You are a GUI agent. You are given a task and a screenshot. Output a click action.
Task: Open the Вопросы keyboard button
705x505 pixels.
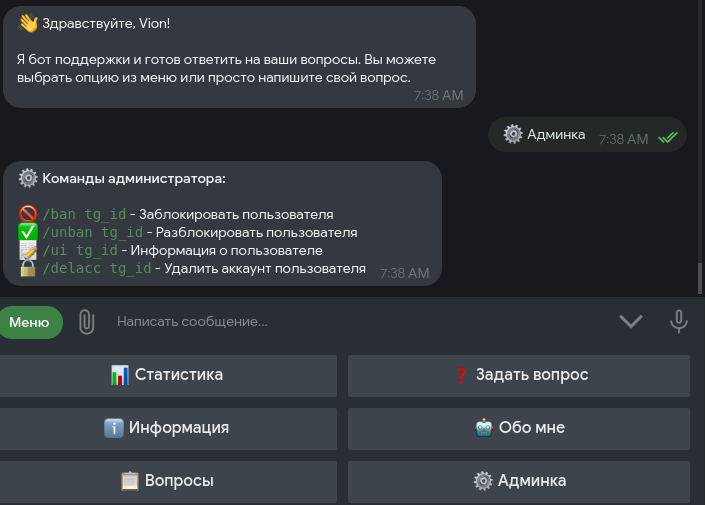(168, 482)
